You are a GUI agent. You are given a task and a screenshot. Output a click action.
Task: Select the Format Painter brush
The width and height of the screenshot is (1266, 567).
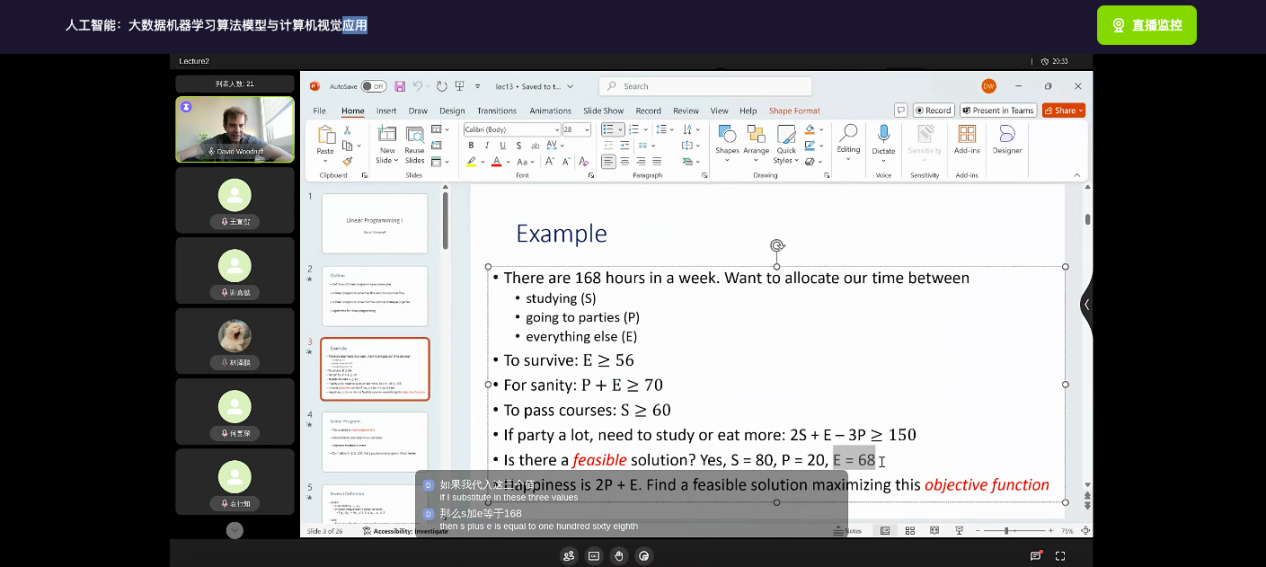(347, 160)
